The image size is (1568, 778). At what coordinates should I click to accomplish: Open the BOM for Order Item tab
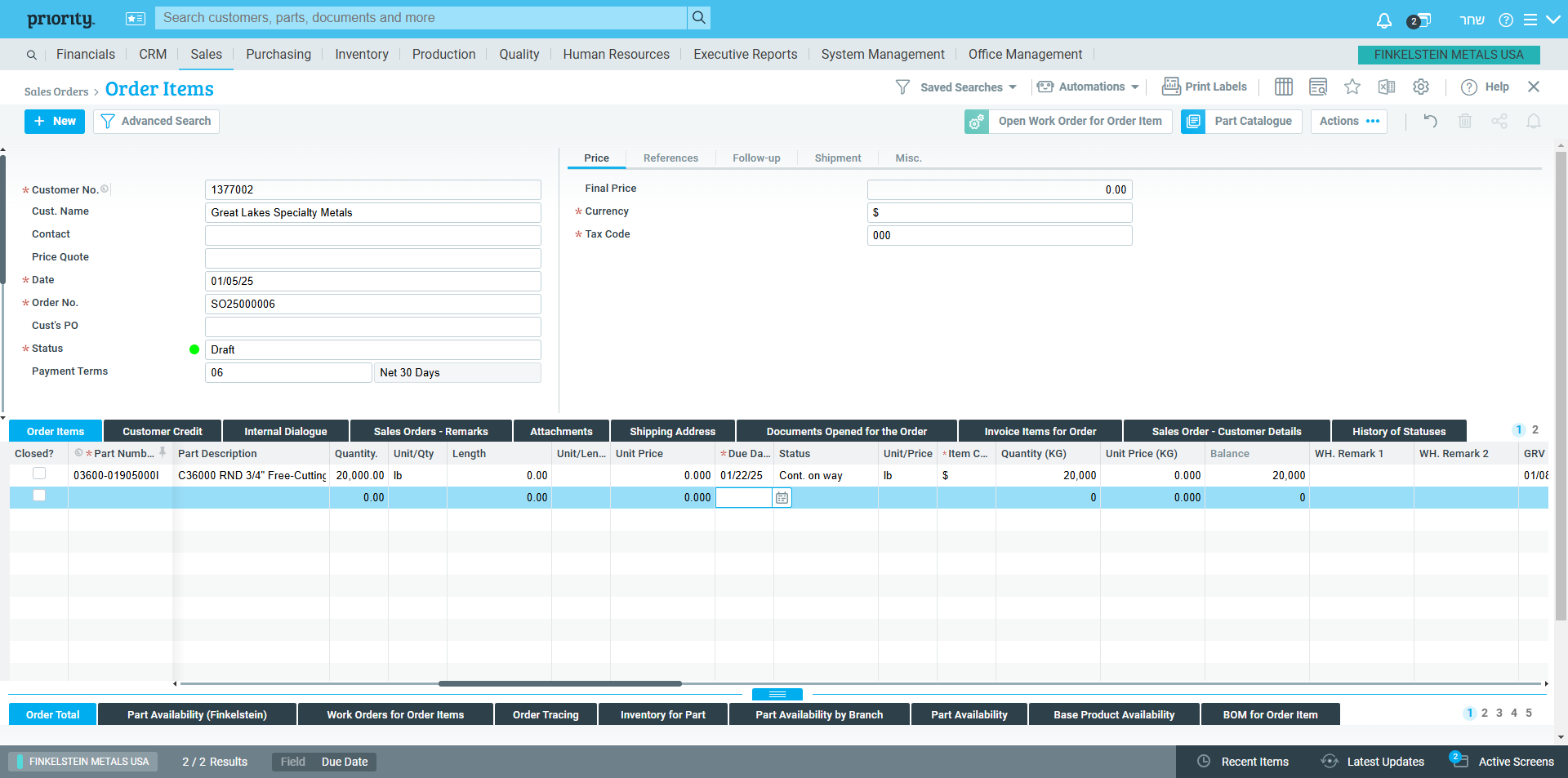1270,714
